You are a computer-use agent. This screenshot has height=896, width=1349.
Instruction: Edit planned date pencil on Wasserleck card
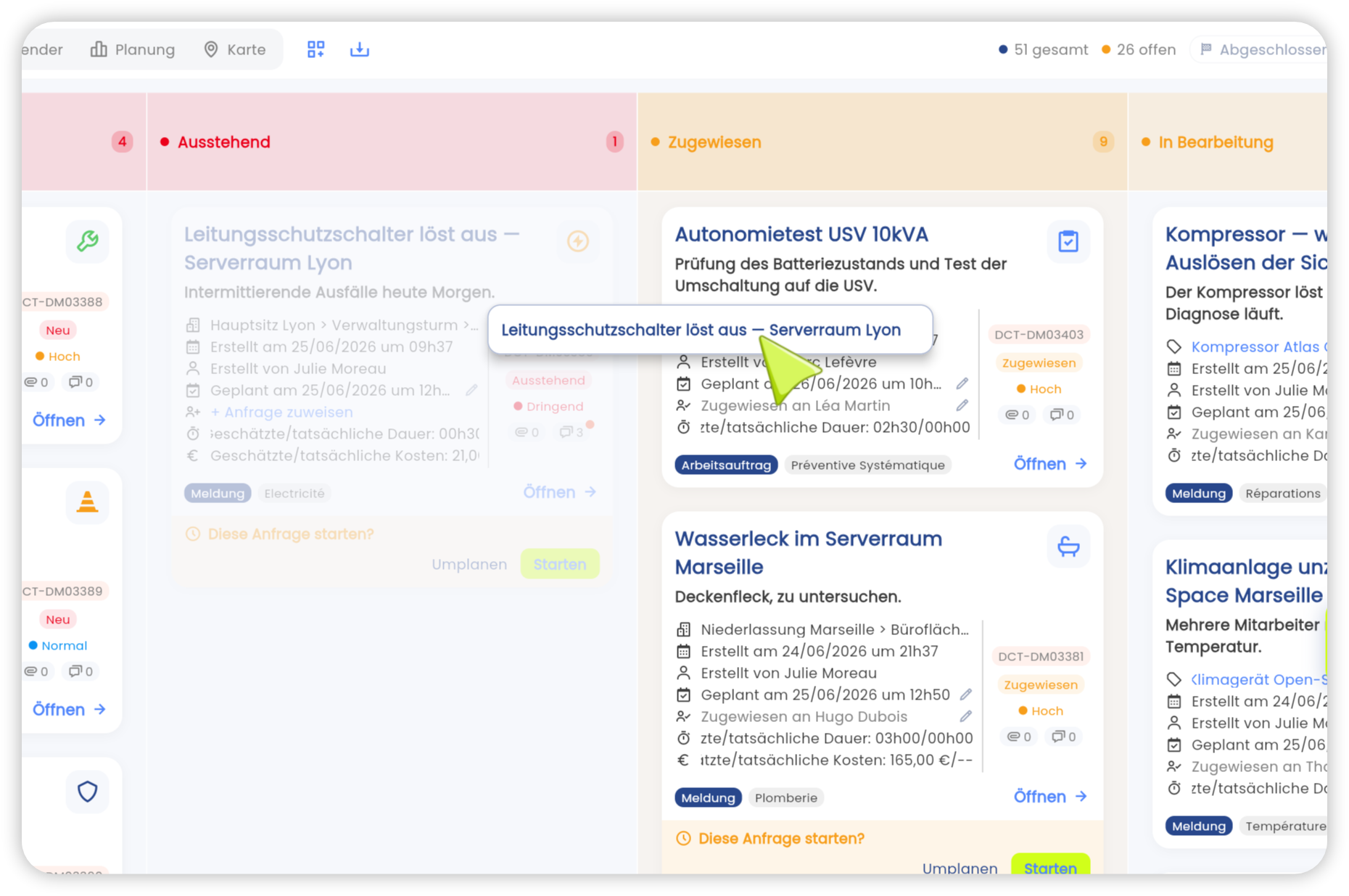[x=966, y=694]
